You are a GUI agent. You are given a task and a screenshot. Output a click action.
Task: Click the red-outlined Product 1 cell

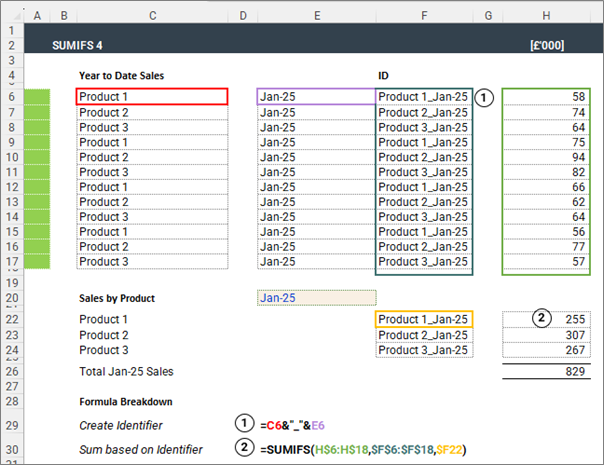coord(152,97)
